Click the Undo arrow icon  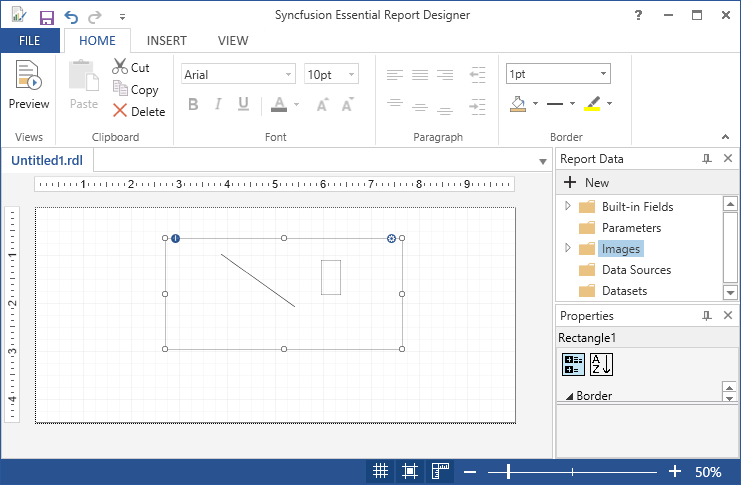click(x=70, y=17)
